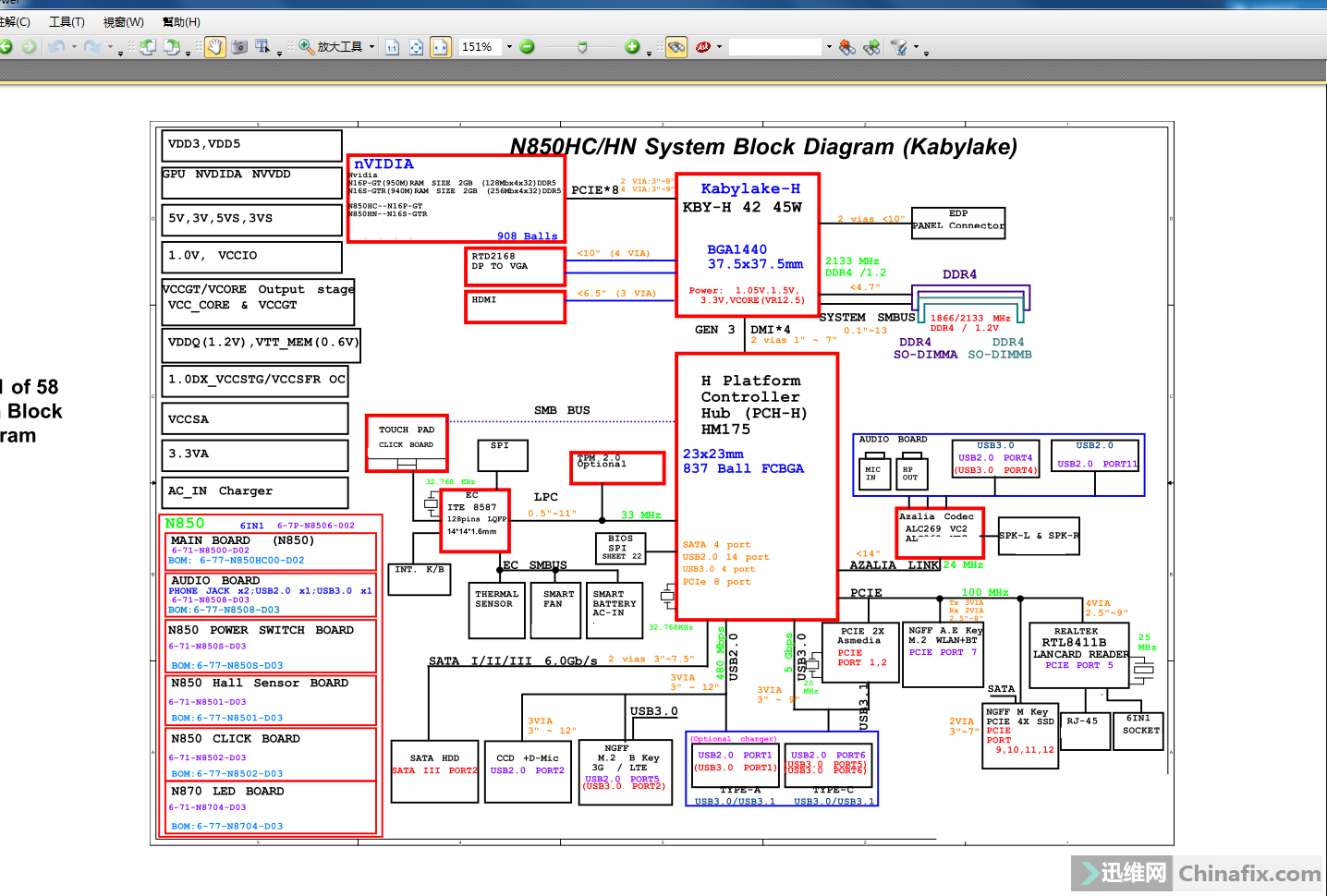Image resolution: width=1327 pixels, height=896 pixels.
Task: Click the red Ask search icon
Action: click(703, 46)
